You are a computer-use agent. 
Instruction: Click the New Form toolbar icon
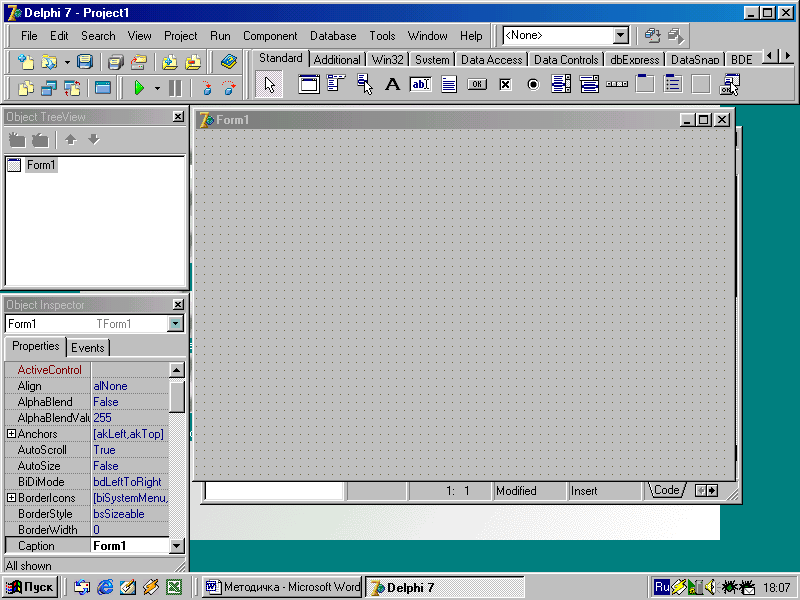coord(103,88)
